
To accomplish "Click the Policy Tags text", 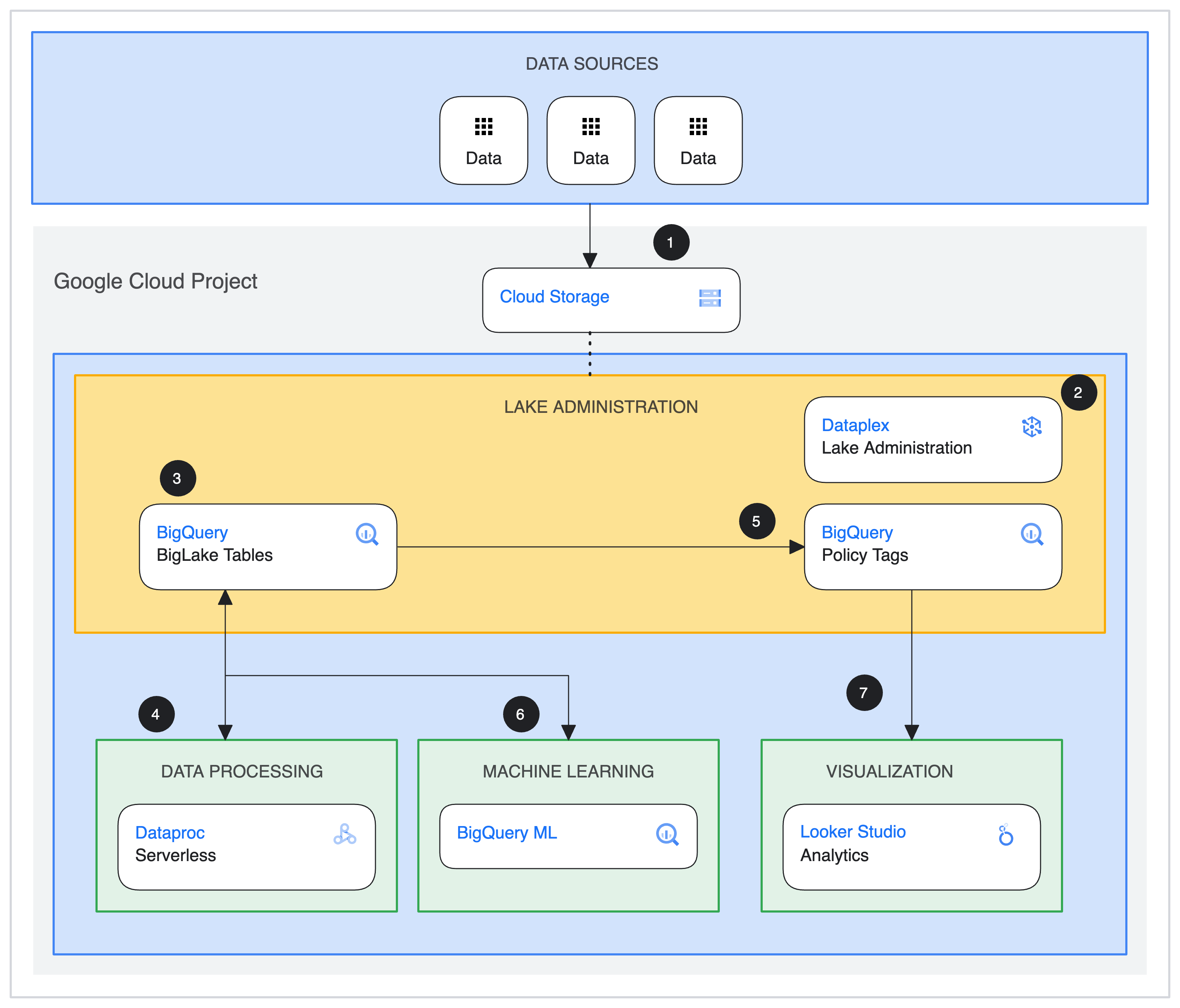I will pos(865,555).
